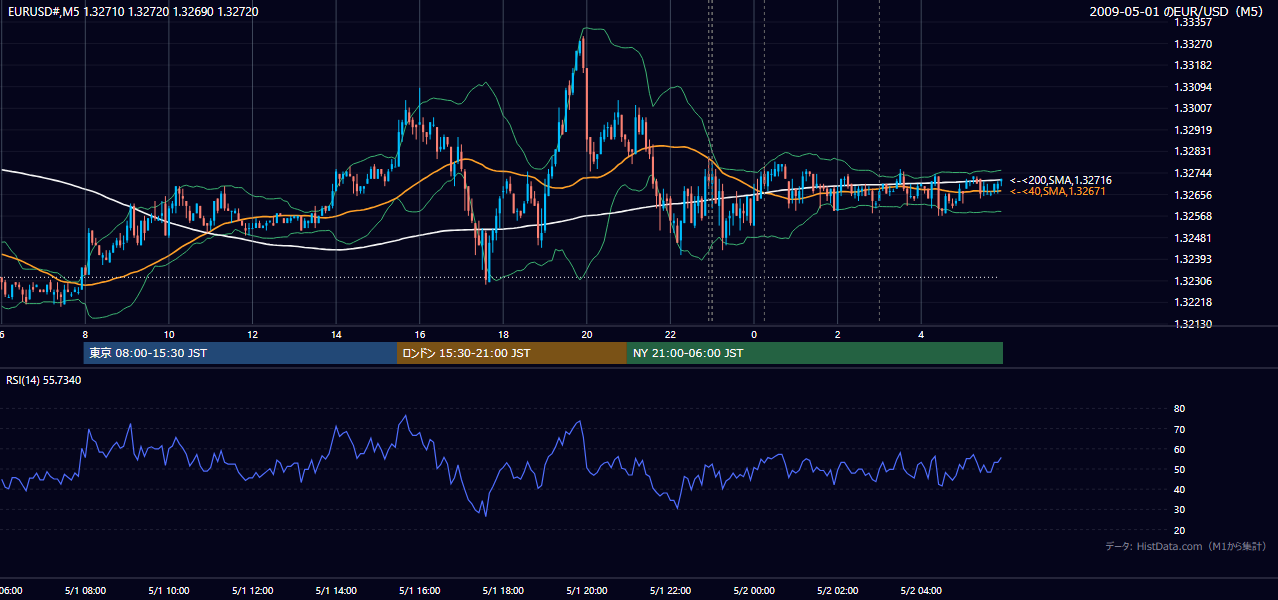Click the 5/1 10:00 time axis label
The image size is (1278, 600).
(168, 591)
